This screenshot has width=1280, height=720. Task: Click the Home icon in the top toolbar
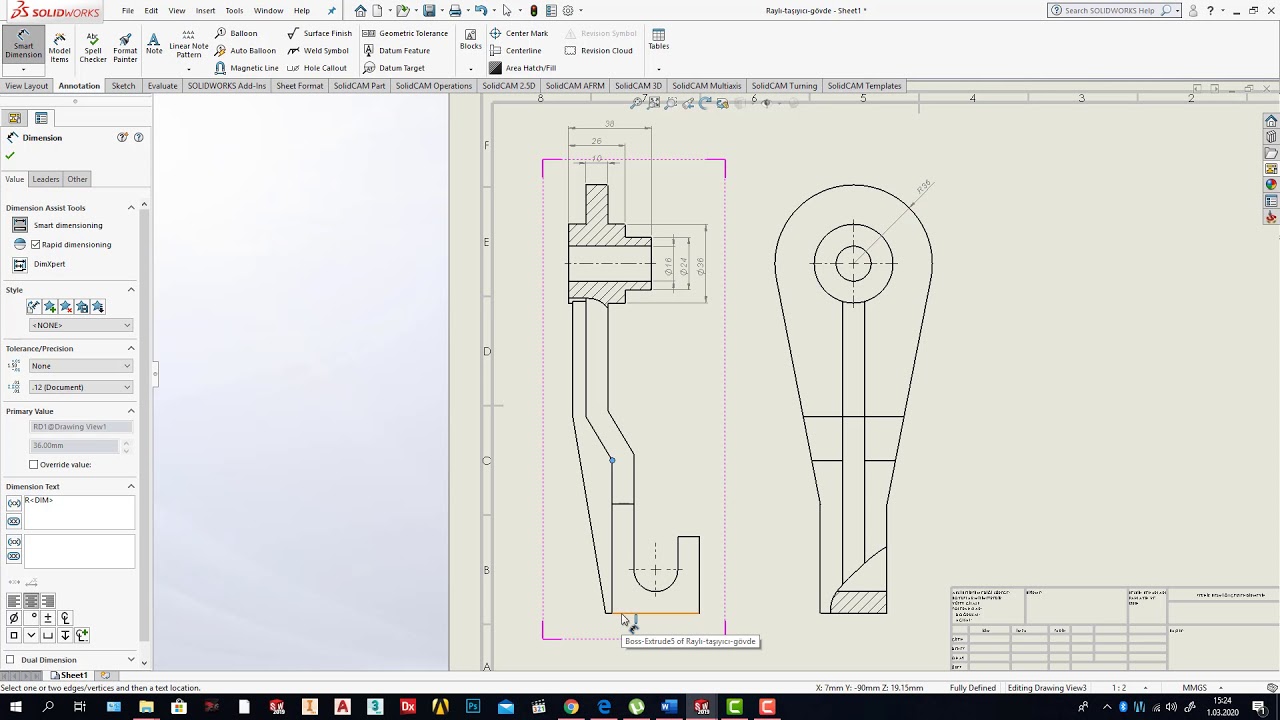360,11
